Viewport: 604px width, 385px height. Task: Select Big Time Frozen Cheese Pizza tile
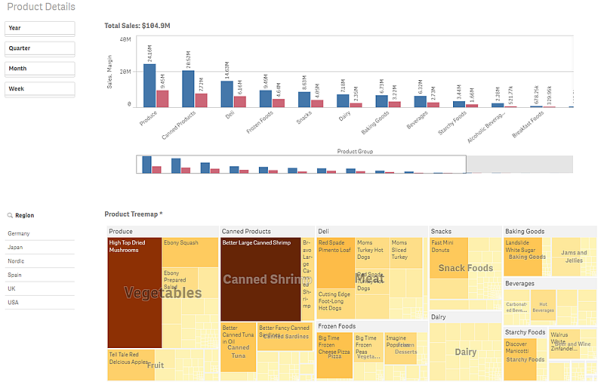coord(334,355)
